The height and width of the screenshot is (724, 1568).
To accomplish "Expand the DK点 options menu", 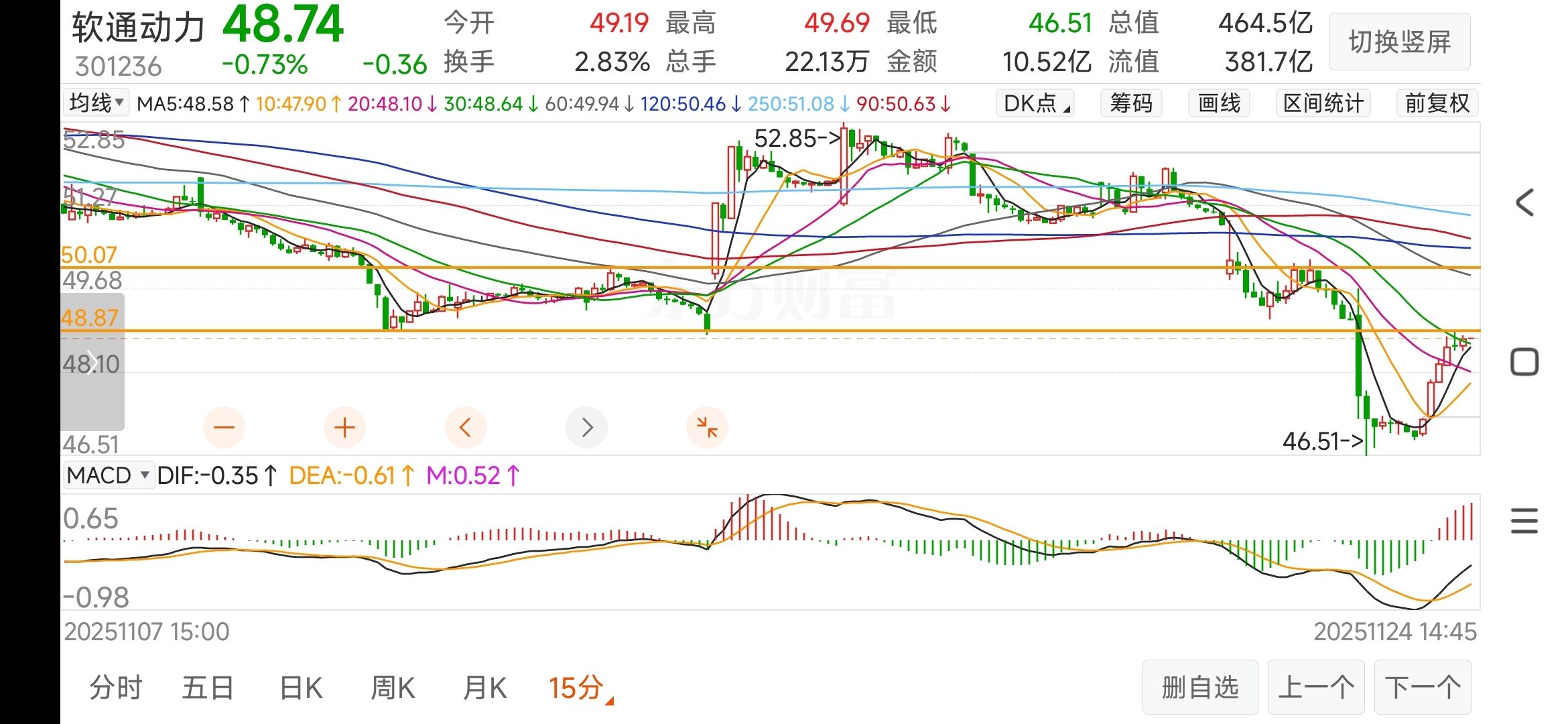I will pyautogui.click(x=1035, y=103).
